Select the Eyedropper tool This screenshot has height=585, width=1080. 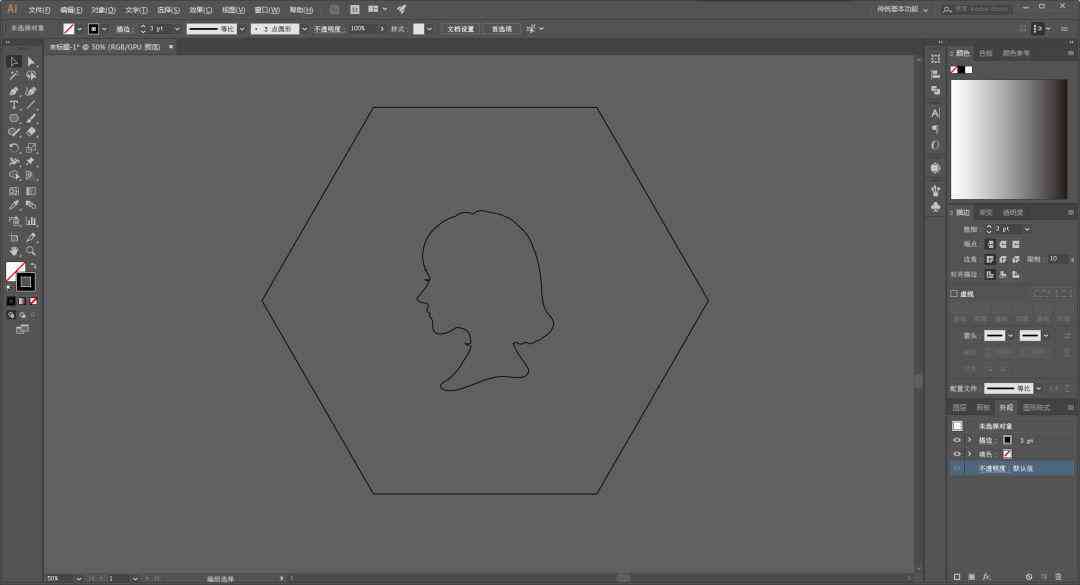pyautogui.click(x=14, y=205)
